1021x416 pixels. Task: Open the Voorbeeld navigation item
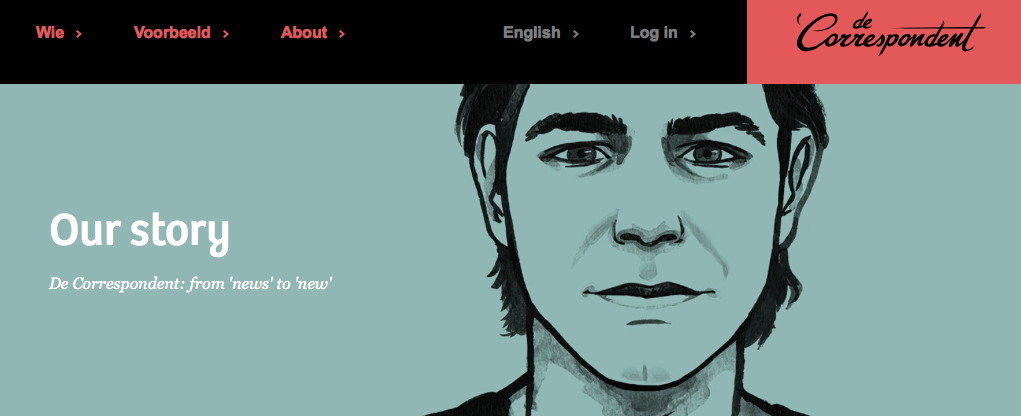(172, 33)
